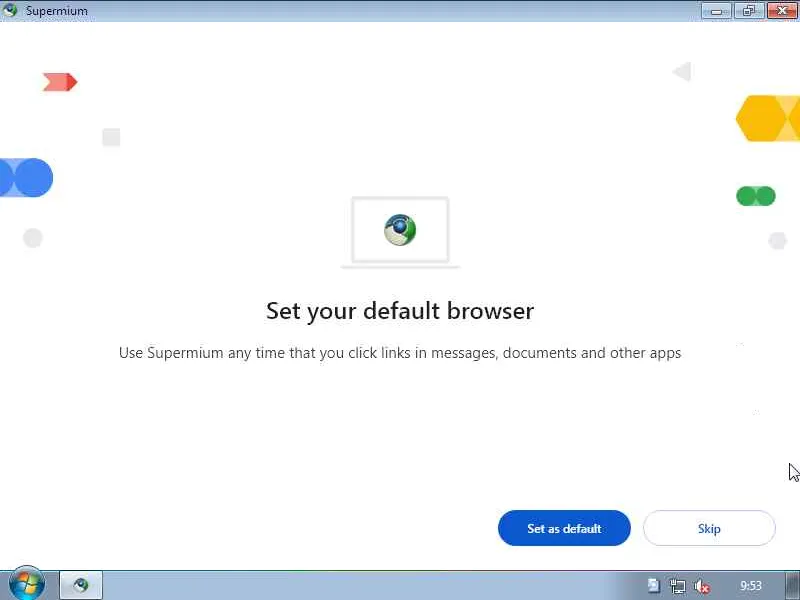Click the Set as default button
Image resolution: width=800 pixels, height=600 pixels.
tap(564, 528)
